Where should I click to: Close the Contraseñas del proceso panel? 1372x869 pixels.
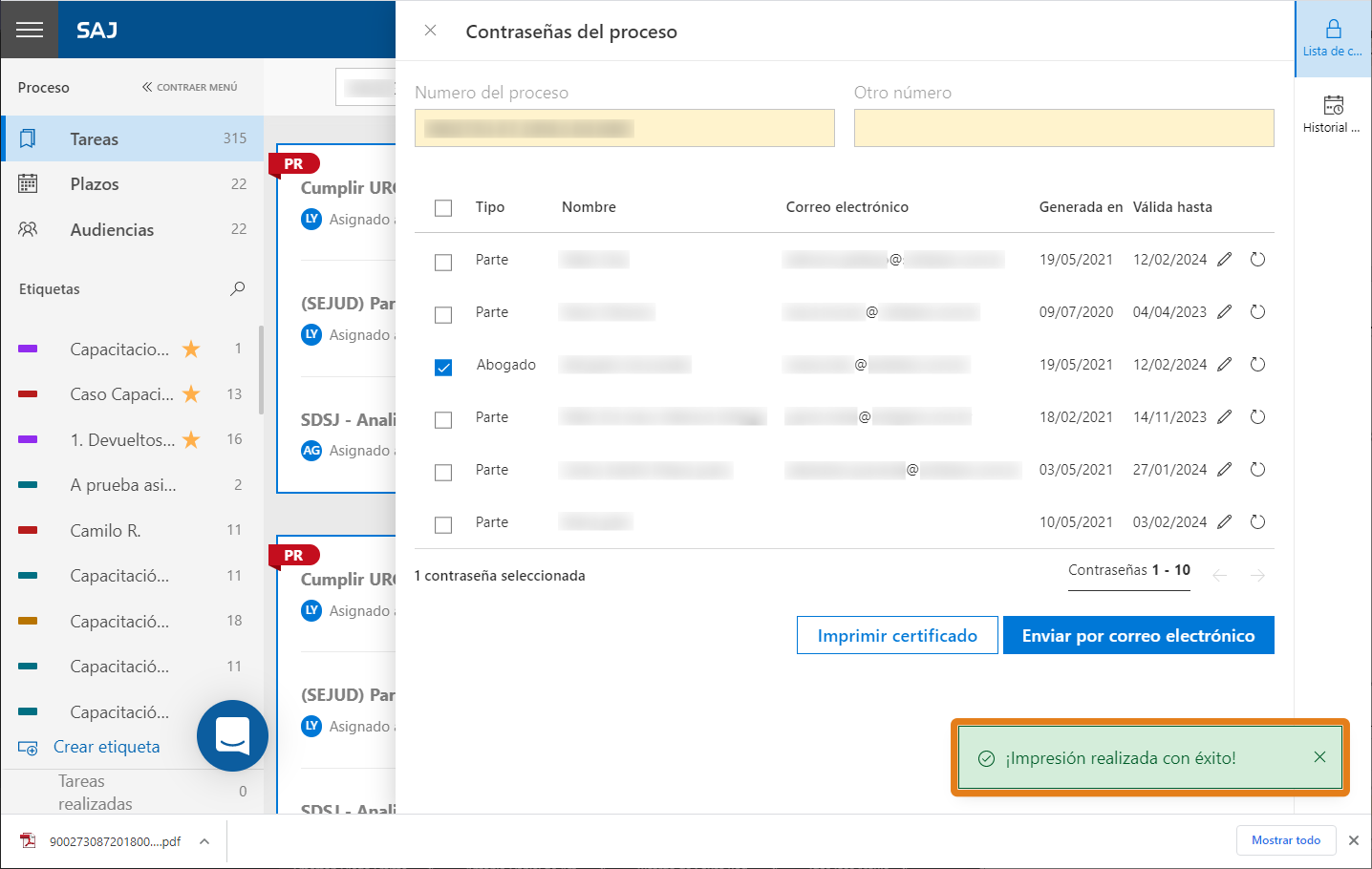[x=431, y=31]
